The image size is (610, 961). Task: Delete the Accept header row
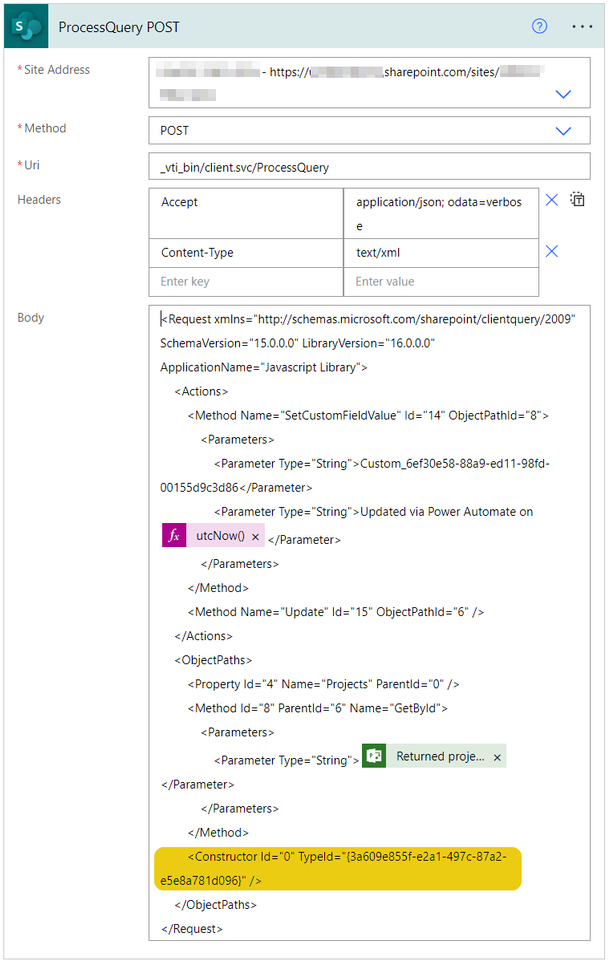click(x=551, y=201)
